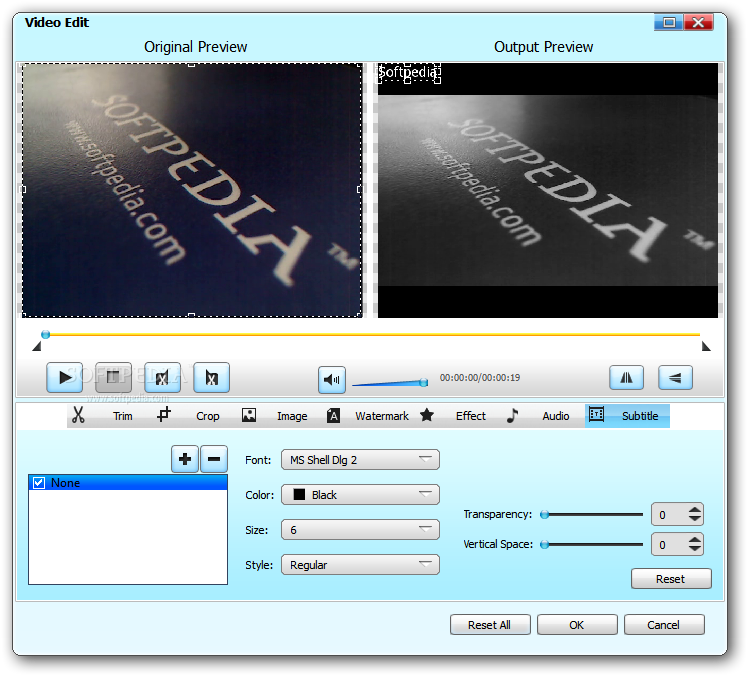Viewport: 748px width, 676px height.
Task: Click the Original Preview video frame
Action: (192, 189)
